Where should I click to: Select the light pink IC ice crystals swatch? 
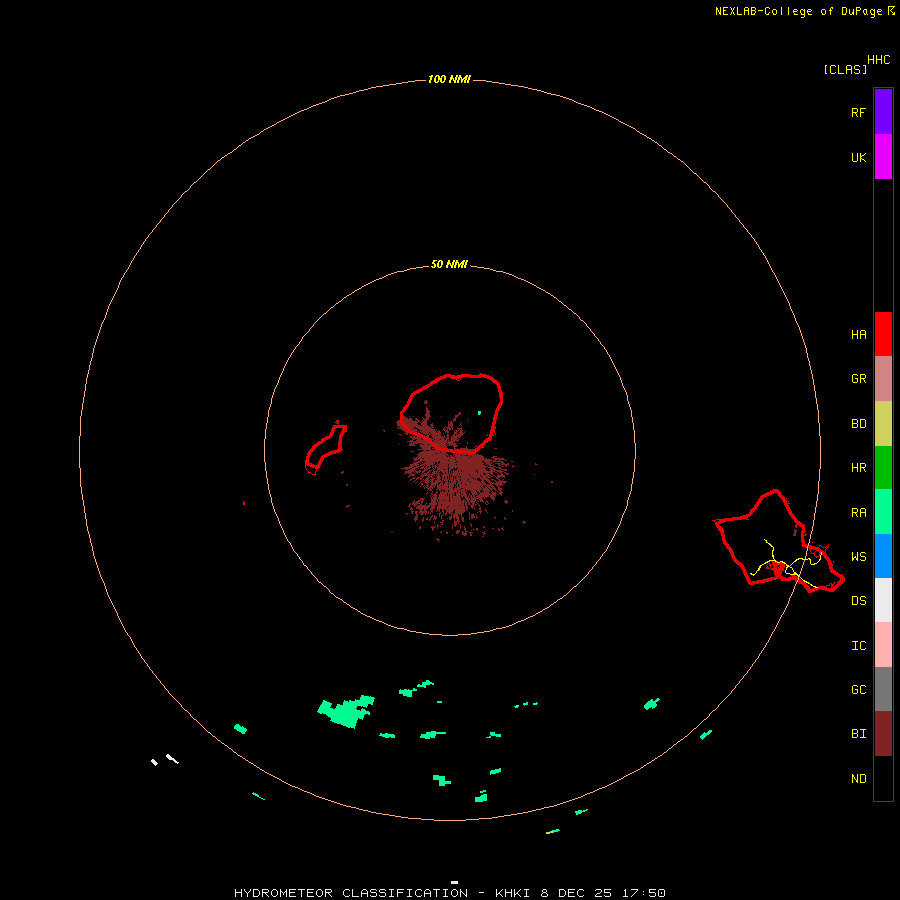(x=883, y=645)
